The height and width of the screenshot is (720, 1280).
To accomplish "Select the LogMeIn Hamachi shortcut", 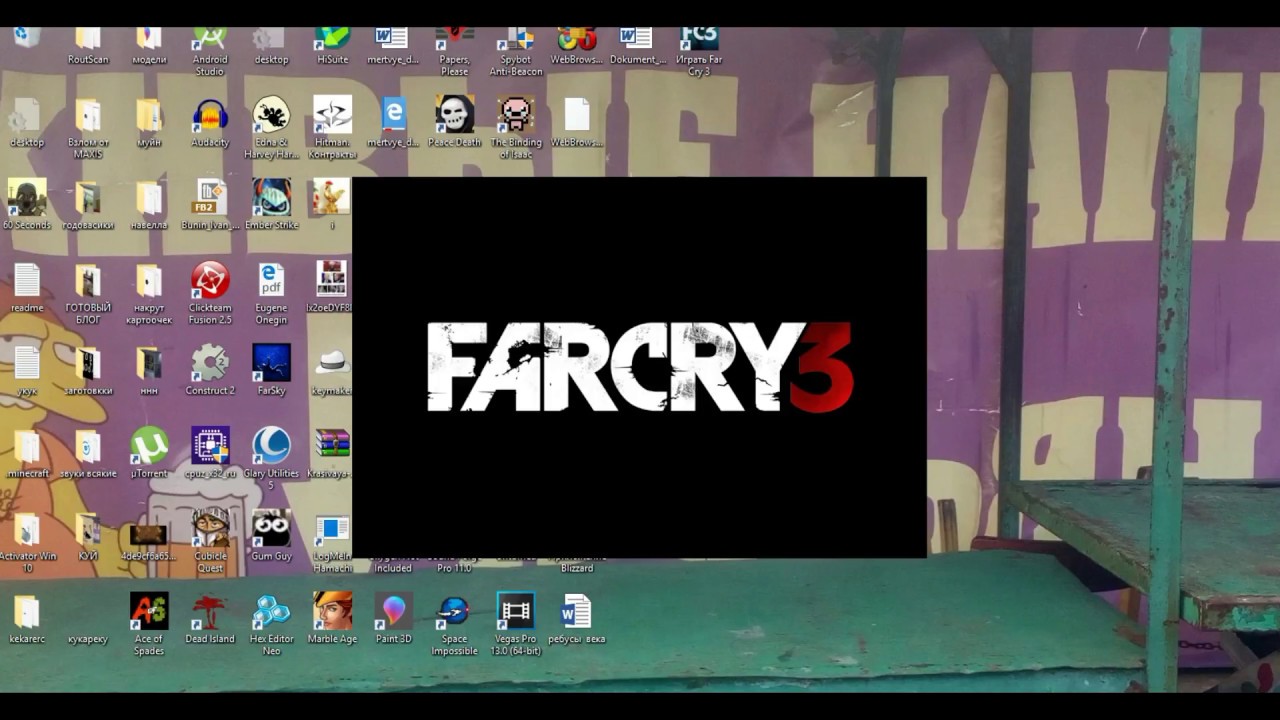I will 332,542.
